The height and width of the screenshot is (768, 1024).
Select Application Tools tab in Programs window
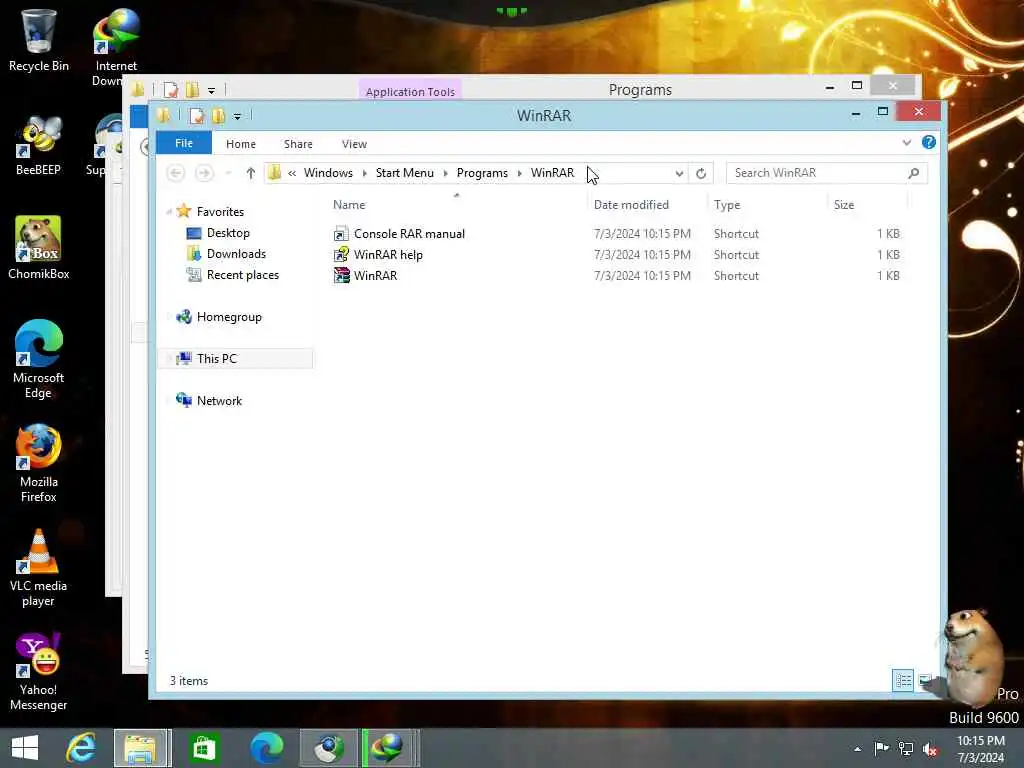coord(410,91)
